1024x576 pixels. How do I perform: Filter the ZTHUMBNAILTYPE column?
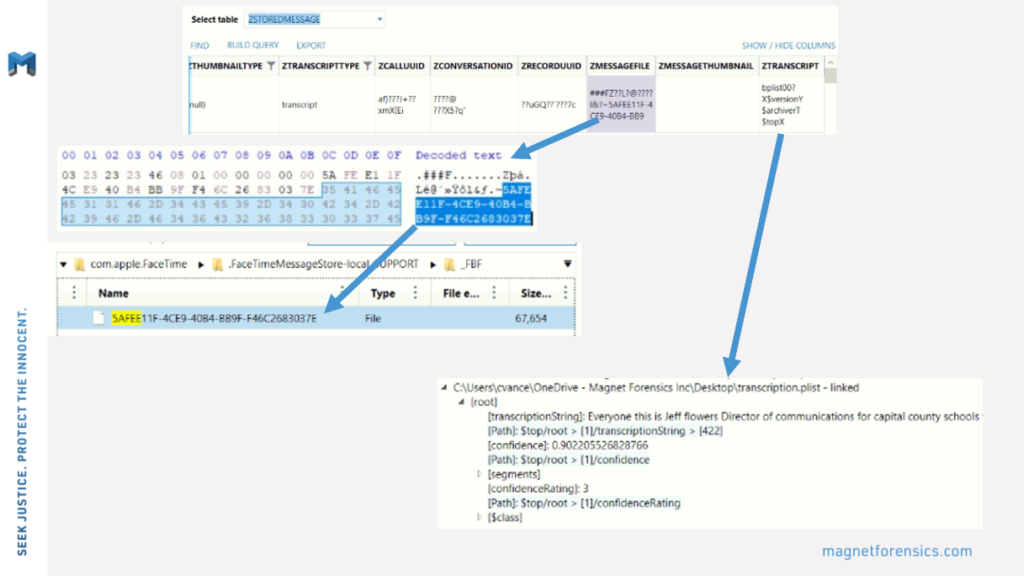[271, 66]
